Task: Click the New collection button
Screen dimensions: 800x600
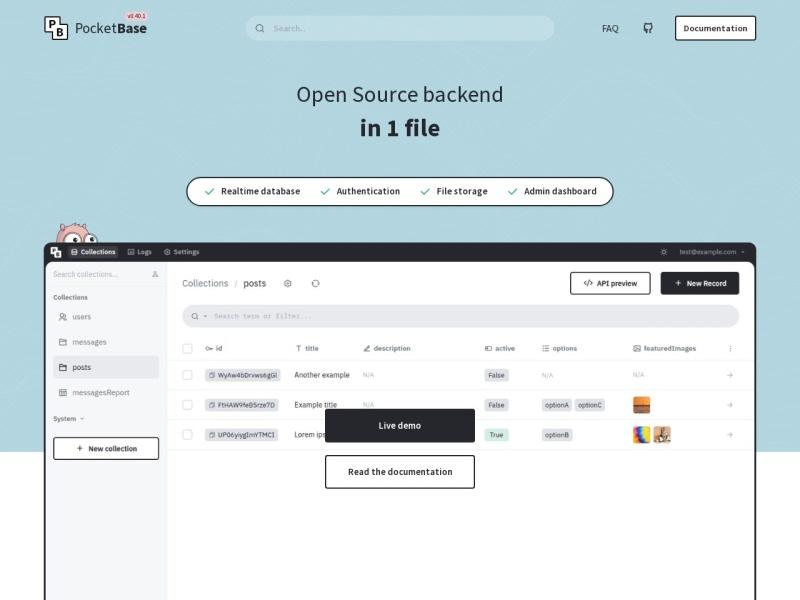Action: click(106, 448)
